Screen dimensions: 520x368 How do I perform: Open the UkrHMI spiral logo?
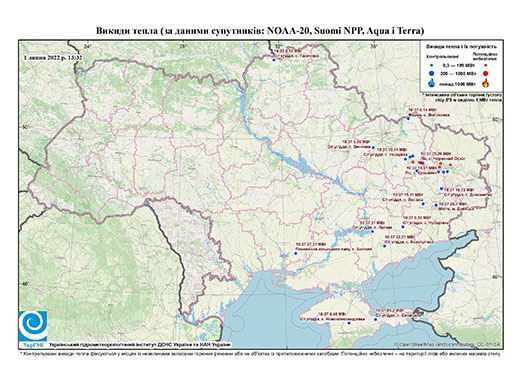coord(33,326)
